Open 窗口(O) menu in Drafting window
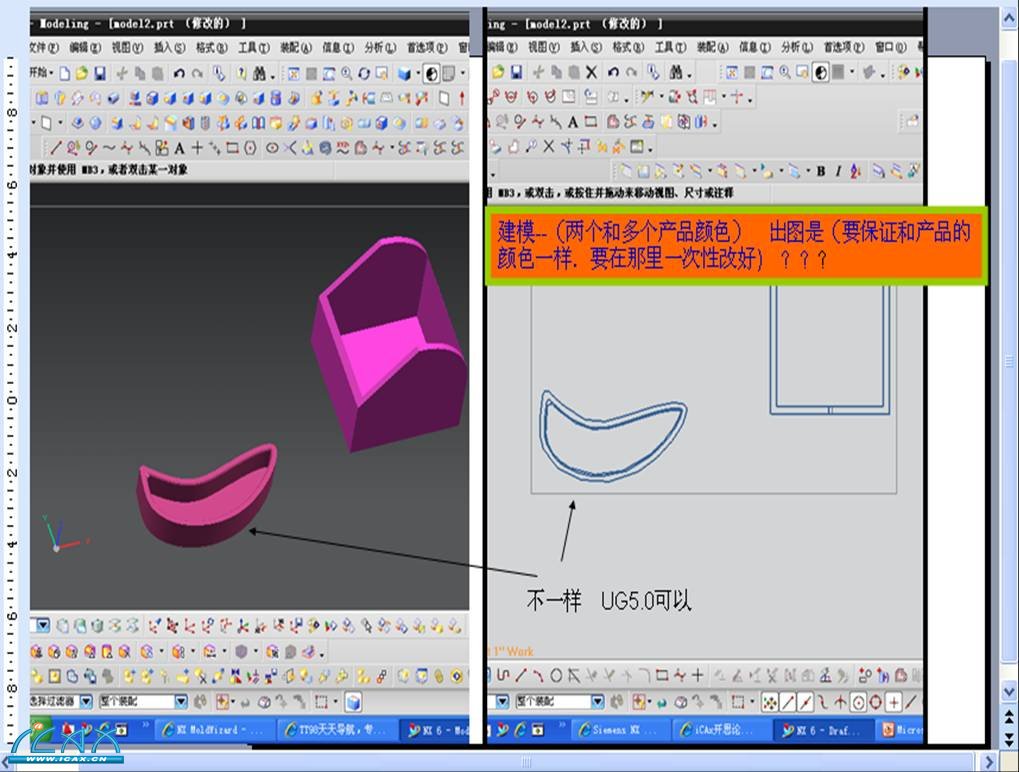The image size is (1019, 772). point(891,47)
